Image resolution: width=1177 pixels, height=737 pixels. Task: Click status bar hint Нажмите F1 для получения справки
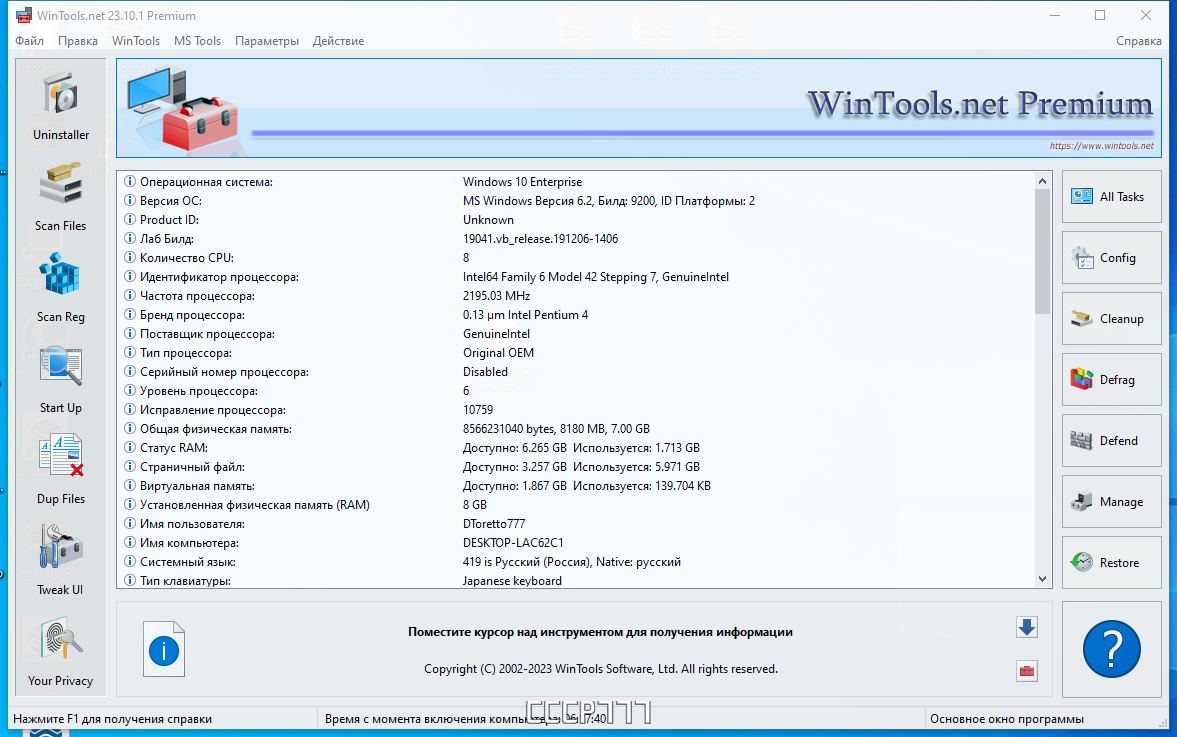(x=113, y=718)
